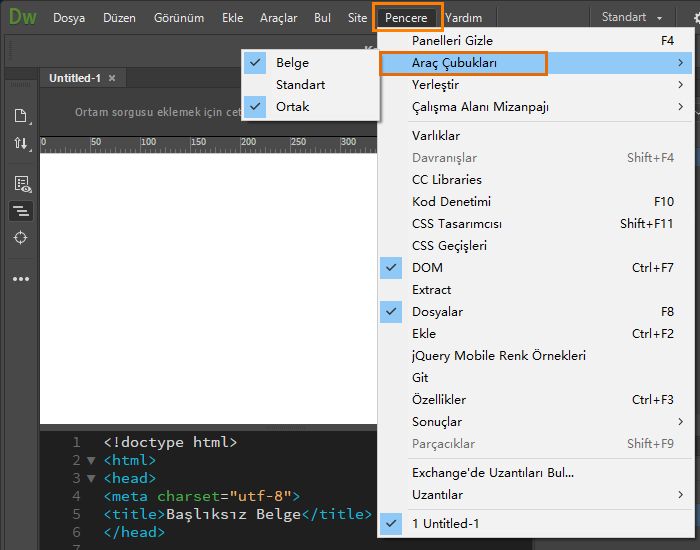This screenshot has height=550, width=700.
Task: Click the Dw application logo
Action: [x=23, y=17]
